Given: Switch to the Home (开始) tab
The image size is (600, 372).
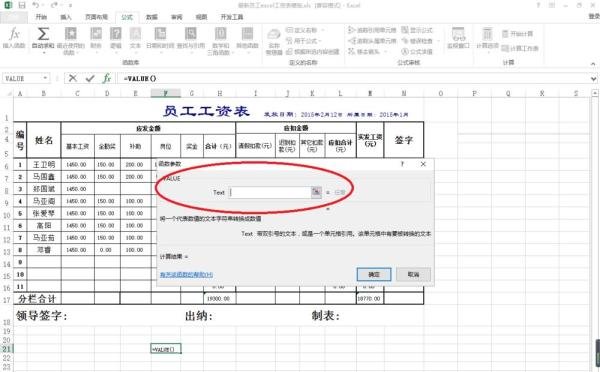Looking at the screenshot, I should (41, 17).
